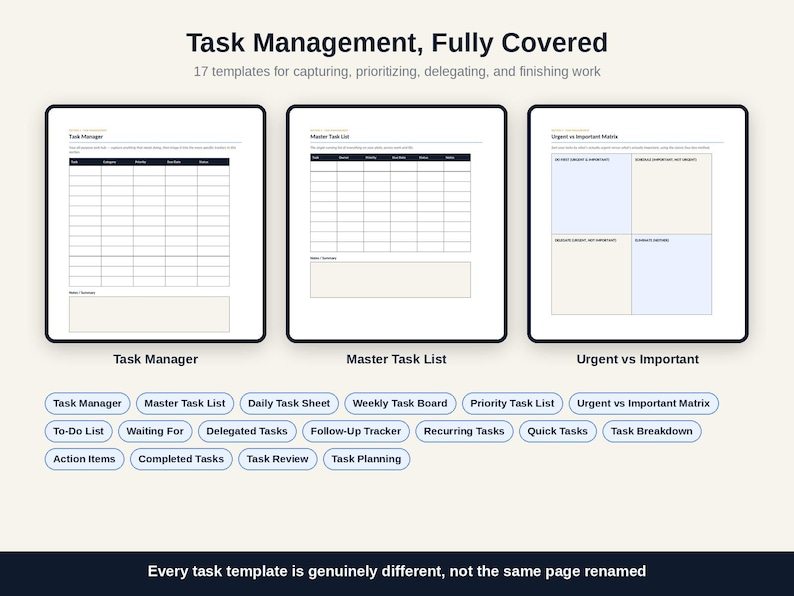Click the 'Schedule' quadrant in matrix
Image resolution: width=794 pixels, height=596 pixels.
tap(671, 194)
